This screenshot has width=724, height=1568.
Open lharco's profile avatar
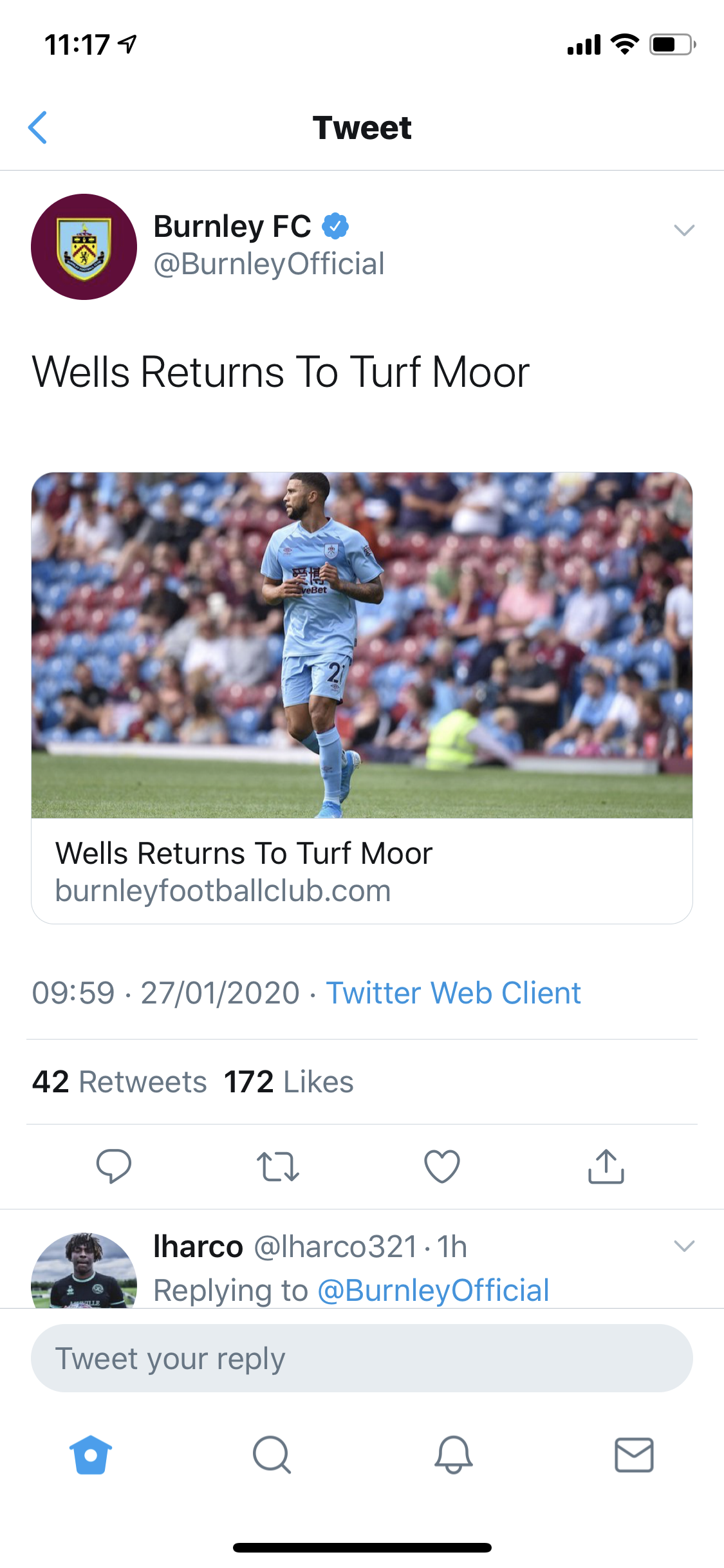[84, 1271]
